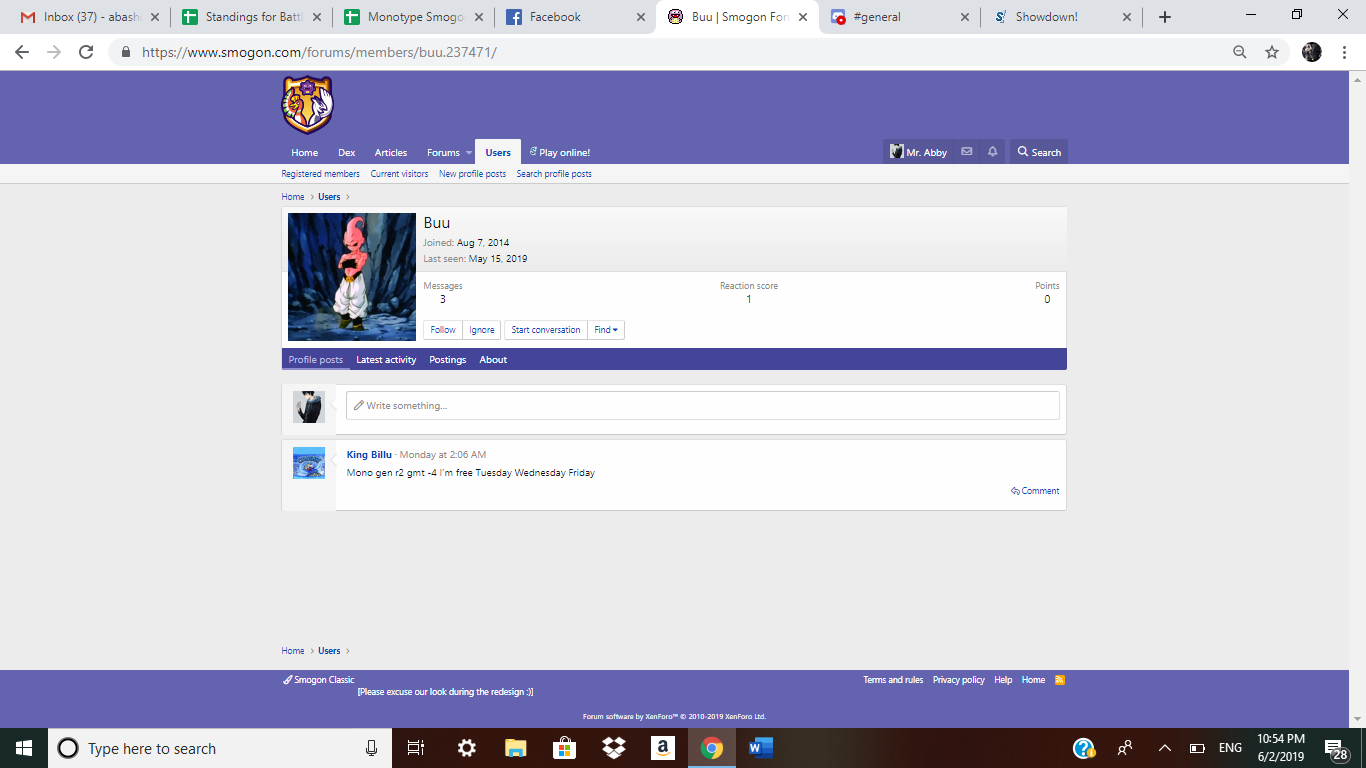The width and height of the screenshot is (1366, 768).
Task: Click inside the Write something box
Action: [x=703, y=406]
